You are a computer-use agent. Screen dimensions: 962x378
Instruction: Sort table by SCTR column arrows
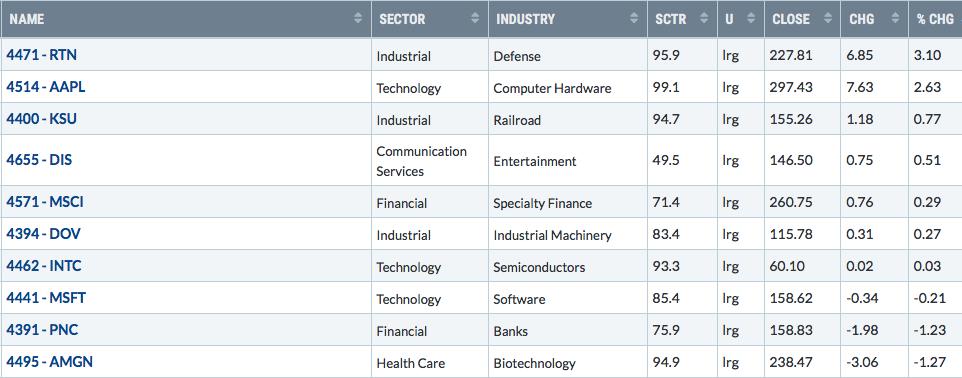tap(704, 18)
